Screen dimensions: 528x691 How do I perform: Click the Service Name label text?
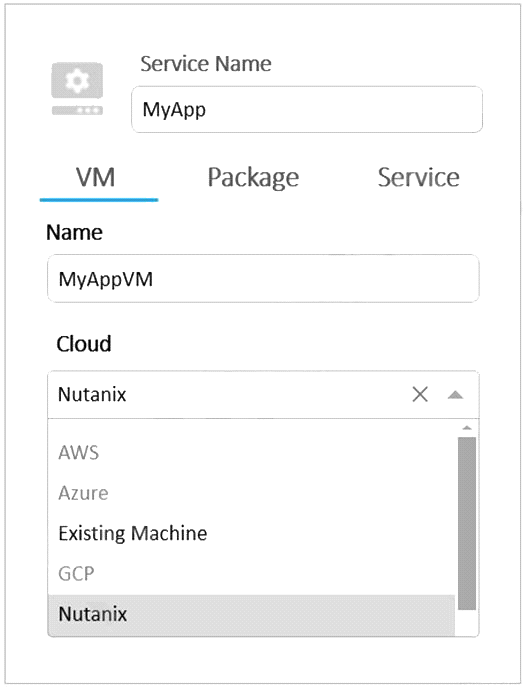tap(206, 63)
